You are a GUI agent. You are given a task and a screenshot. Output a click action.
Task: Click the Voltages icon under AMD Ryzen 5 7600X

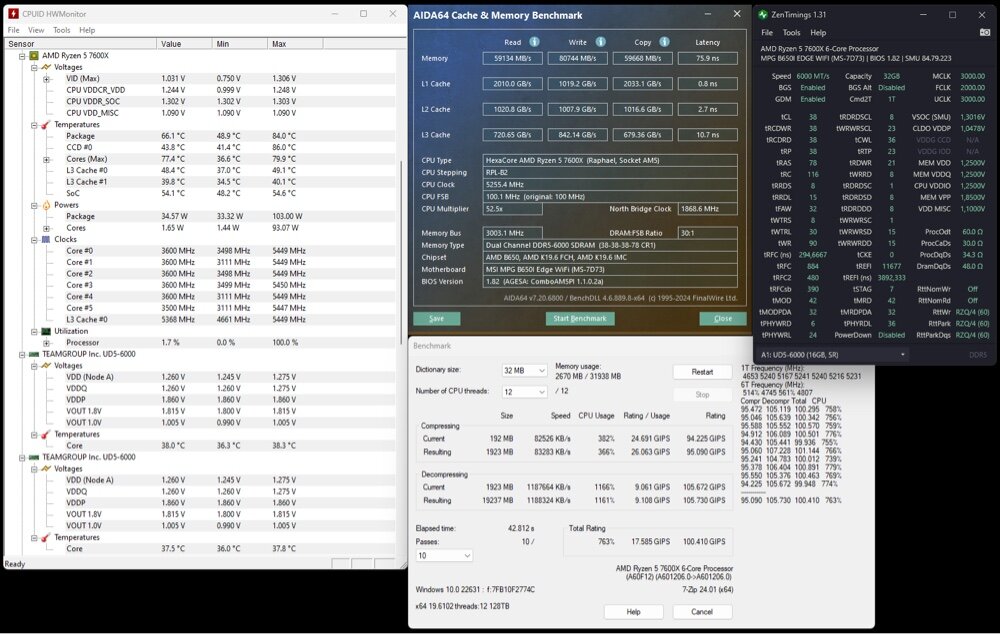pyautogui.click(x=46, y=67)
